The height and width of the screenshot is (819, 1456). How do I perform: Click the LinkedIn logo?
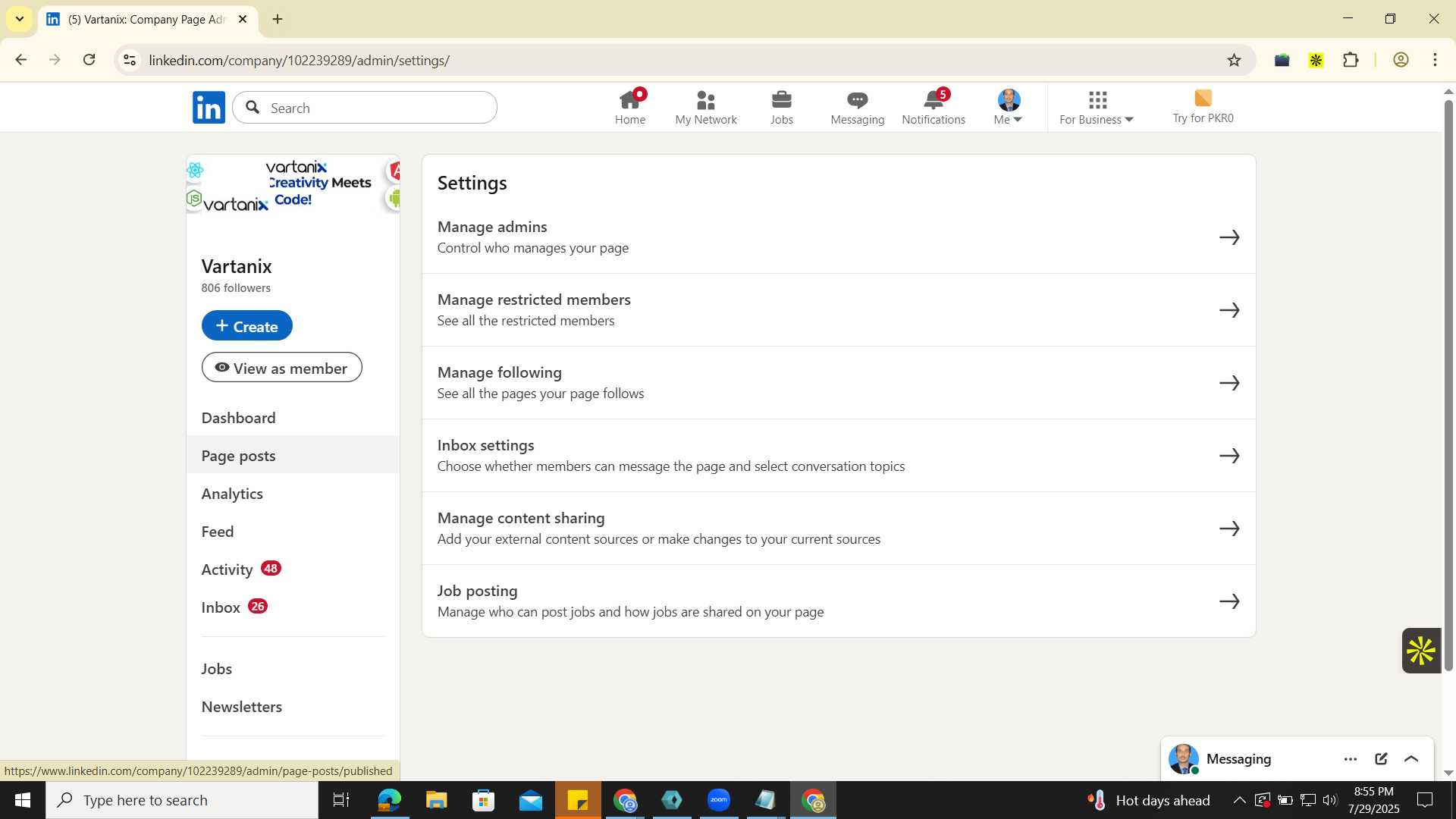[x=209, y=108]
